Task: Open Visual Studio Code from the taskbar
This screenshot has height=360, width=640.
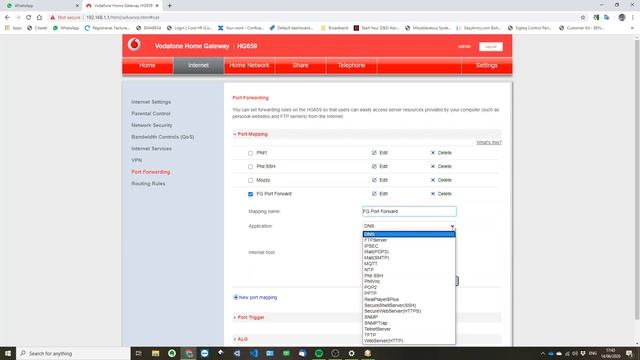Action: click(253, 353)
